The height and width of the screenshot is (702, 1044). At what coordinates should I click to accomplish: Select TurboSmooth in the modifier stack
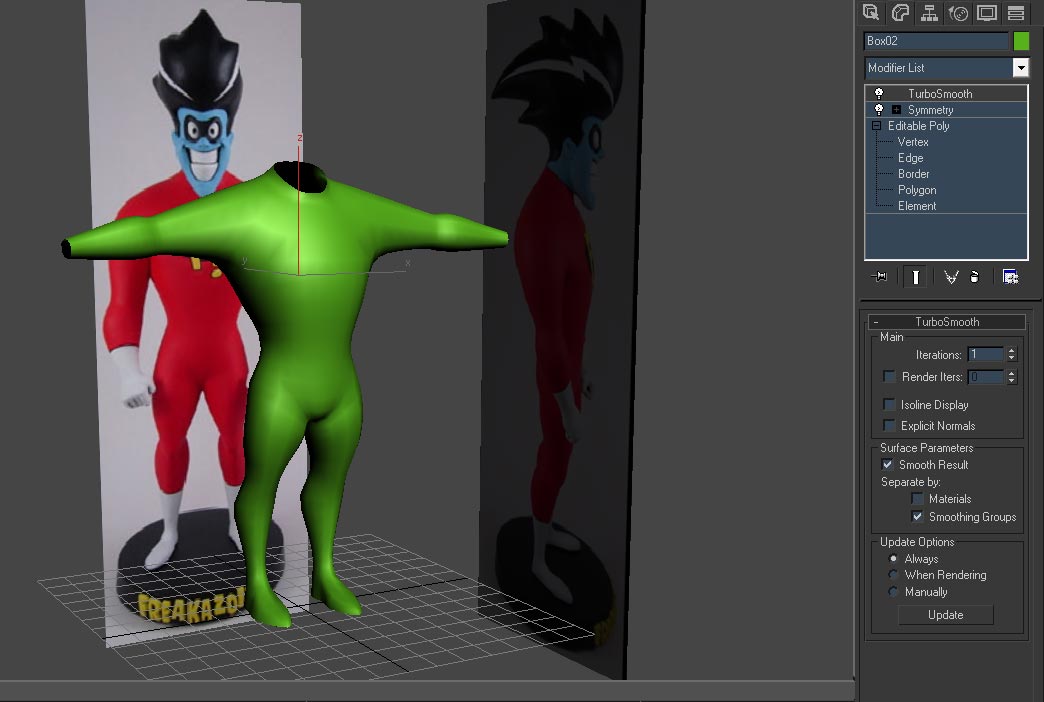coord(939,94)
